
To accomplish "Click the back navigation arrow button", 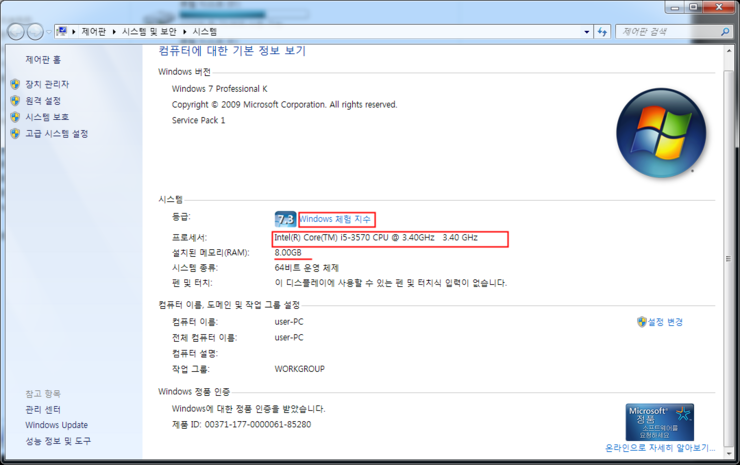I will pyautogui.click(x=16, y=32).
